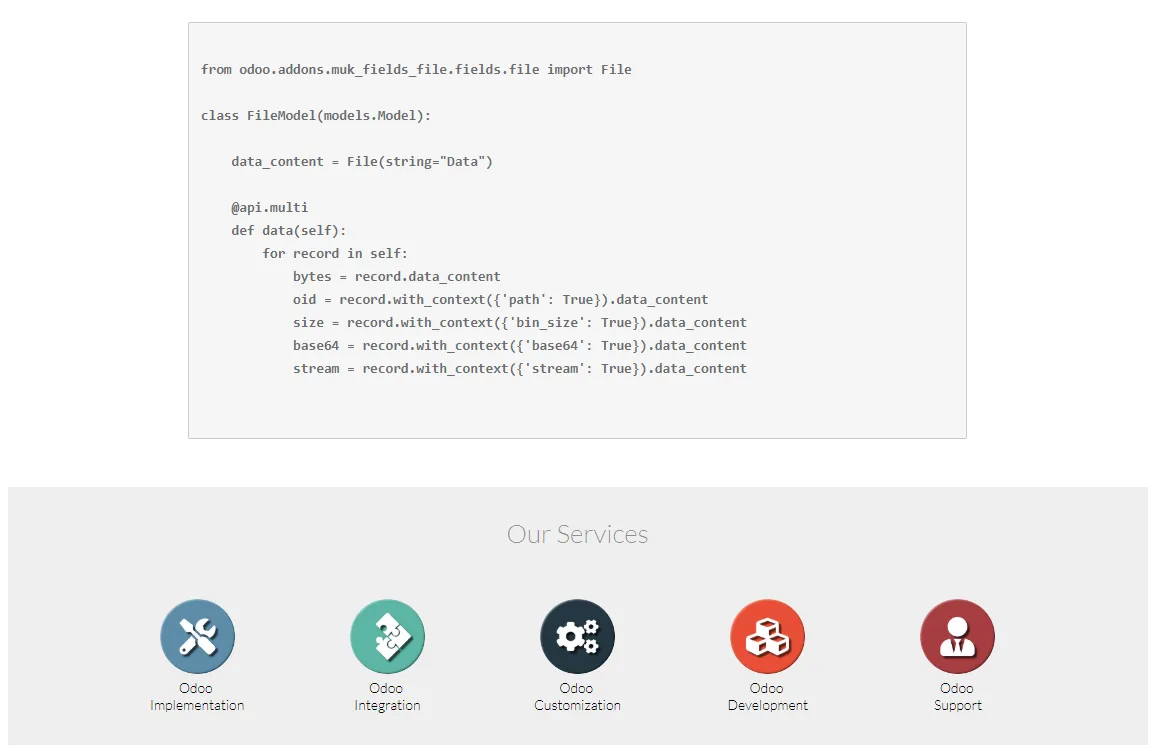Click the code line starting 'size ='

[519, 322]
